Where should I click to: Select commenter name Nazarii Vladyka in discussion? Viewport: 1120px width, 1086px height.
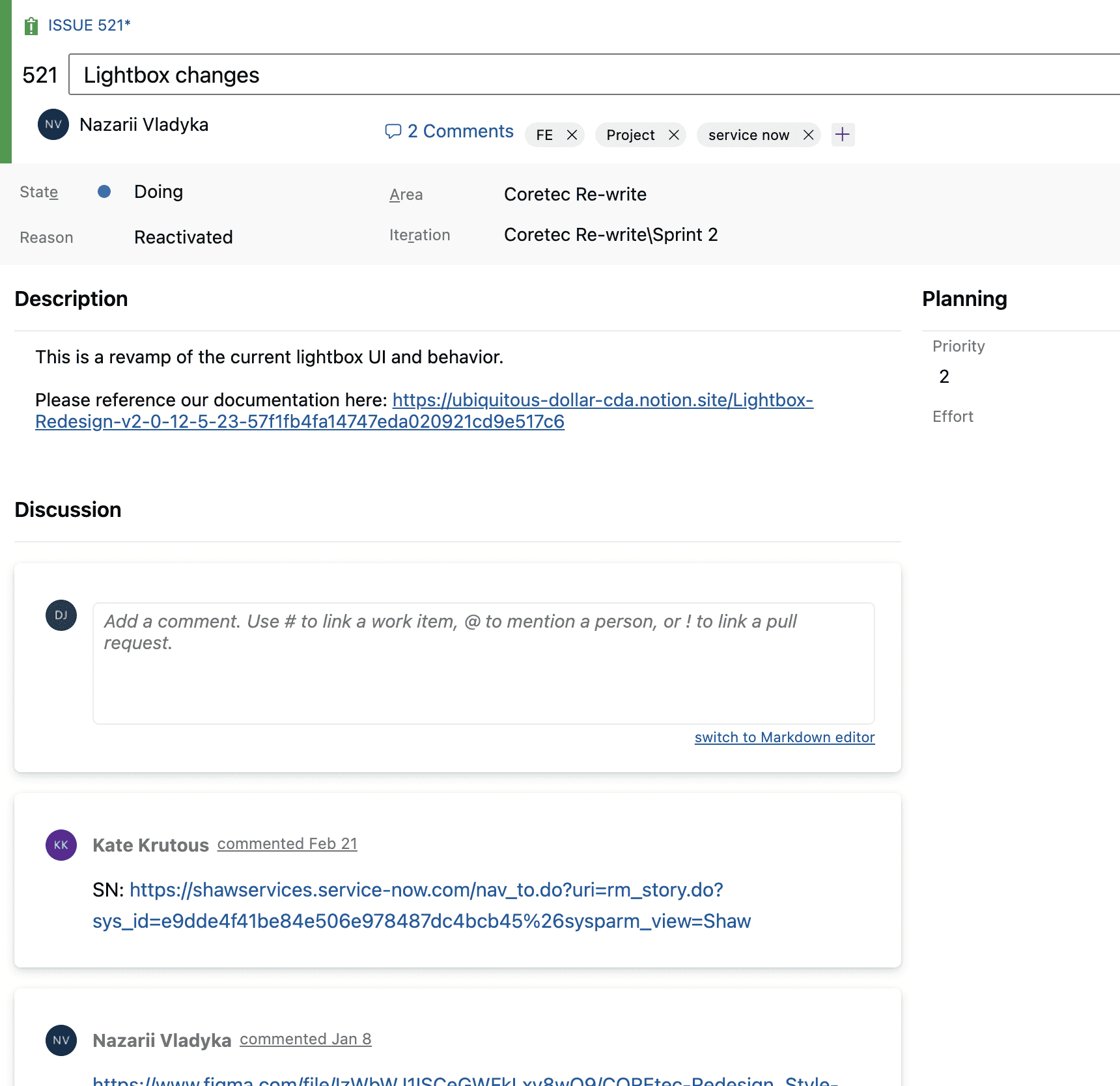(162, 1040)
